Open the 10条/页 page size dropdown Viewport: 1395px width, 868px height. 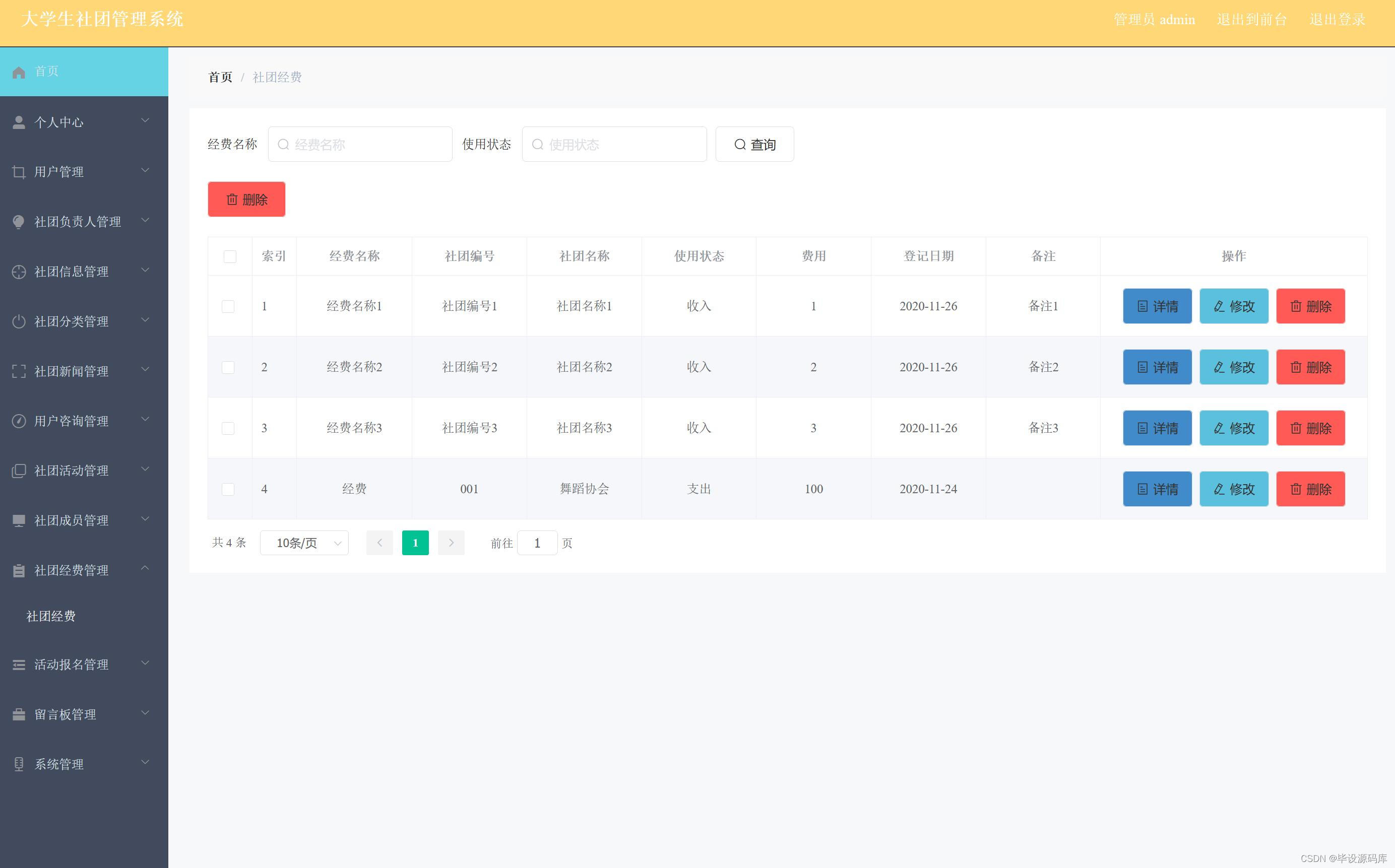(304, 543)
